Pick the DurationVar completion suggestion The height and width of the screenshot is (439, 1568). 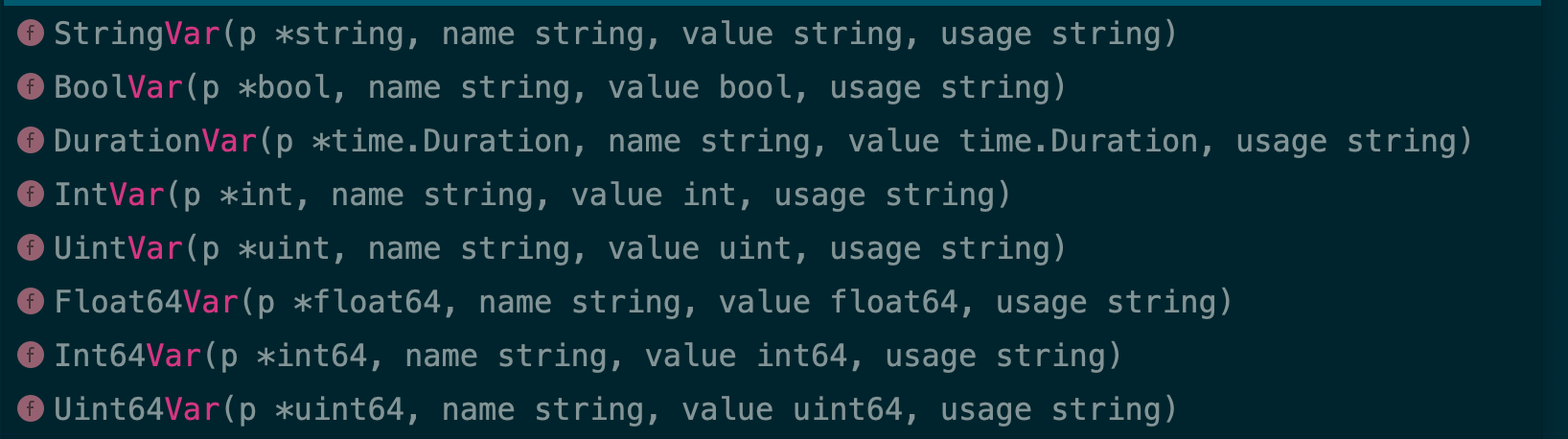155,141
